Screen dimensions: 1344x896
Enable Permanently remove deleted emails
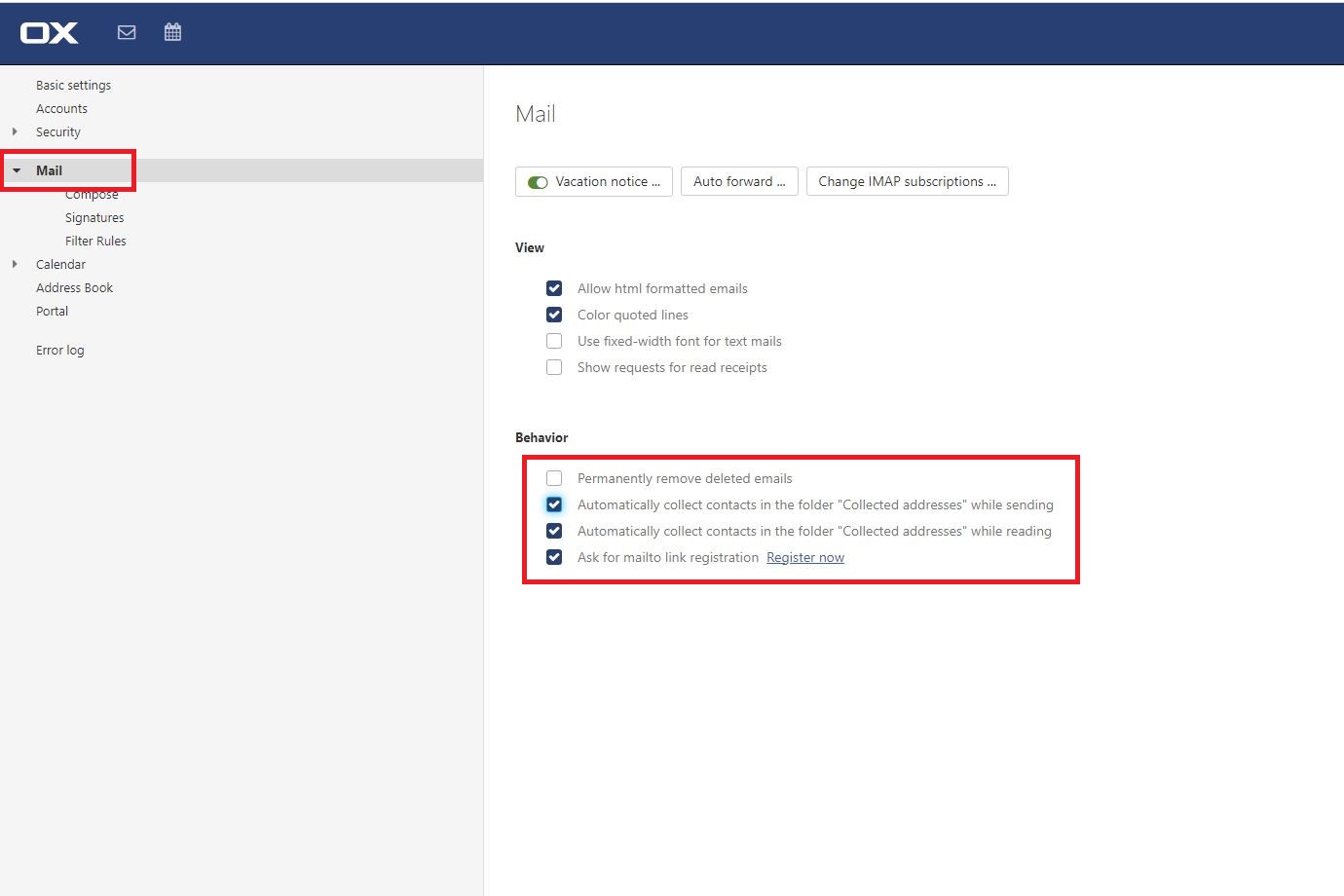coord(554,478)
